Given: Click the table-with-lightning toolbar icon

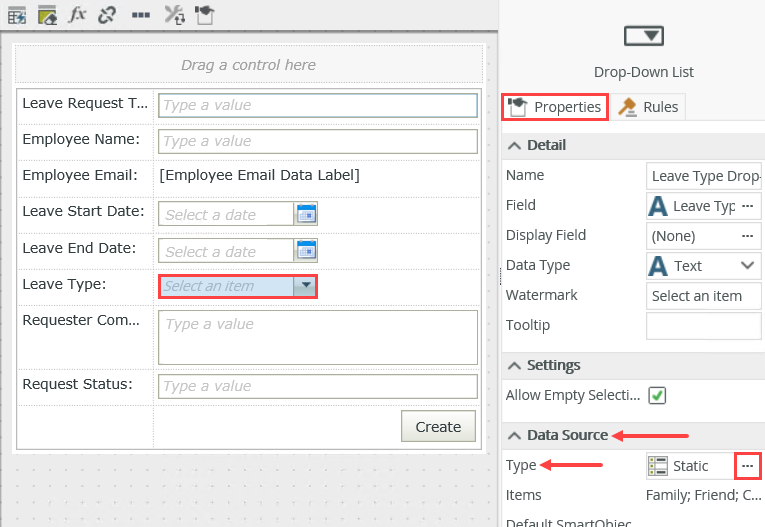Looking at the screenshot, I should click(17, 15).
